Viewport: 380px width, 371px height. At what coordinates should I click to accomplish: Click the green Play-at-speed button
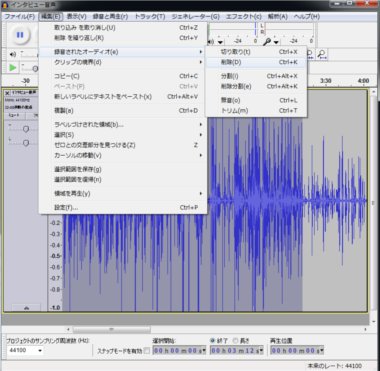coord(13,68)
